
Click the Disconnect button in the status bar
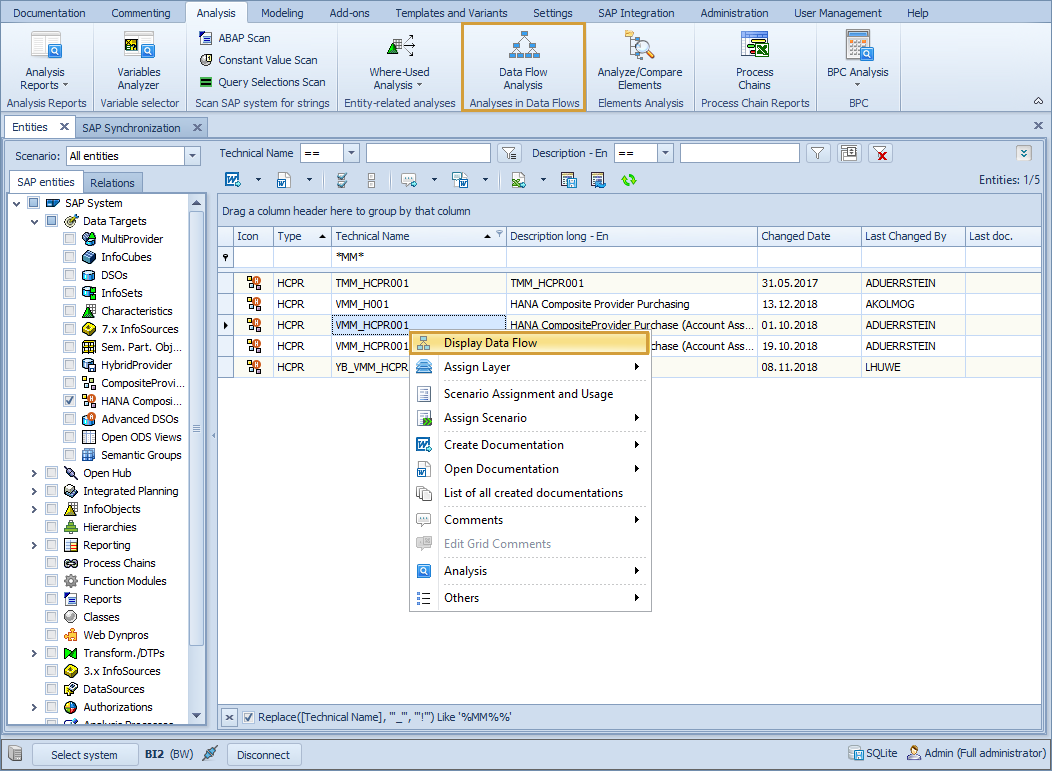pyautogui.click(x=263, y=754)
